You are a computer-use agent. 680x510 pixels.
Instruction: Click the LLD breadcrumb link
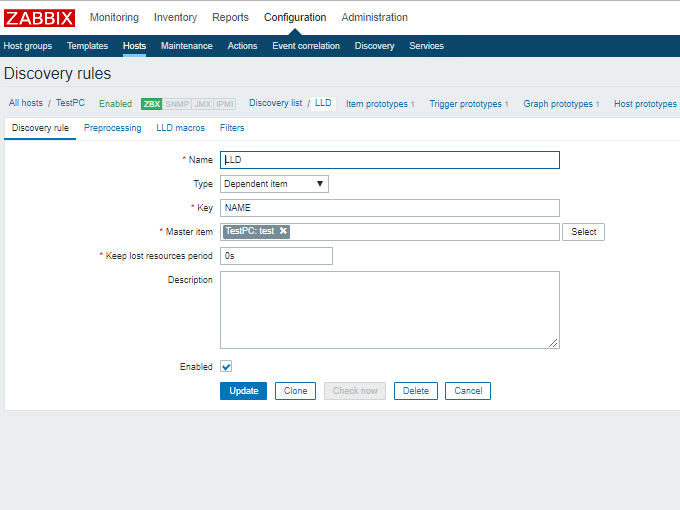pyautogui.click(x=323, y=103)
